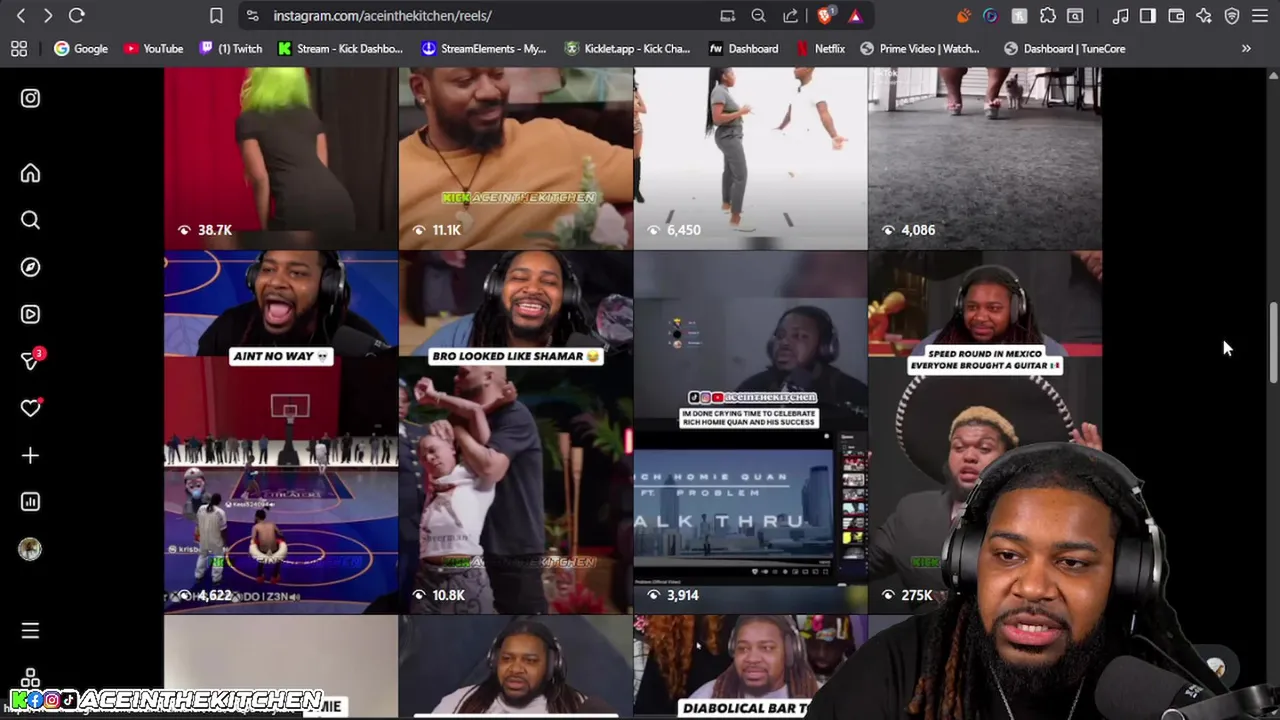The width and height of the screenshot is (1280, 720).
Task: Click the gray K extension icon
Action: click(1019, 15)
